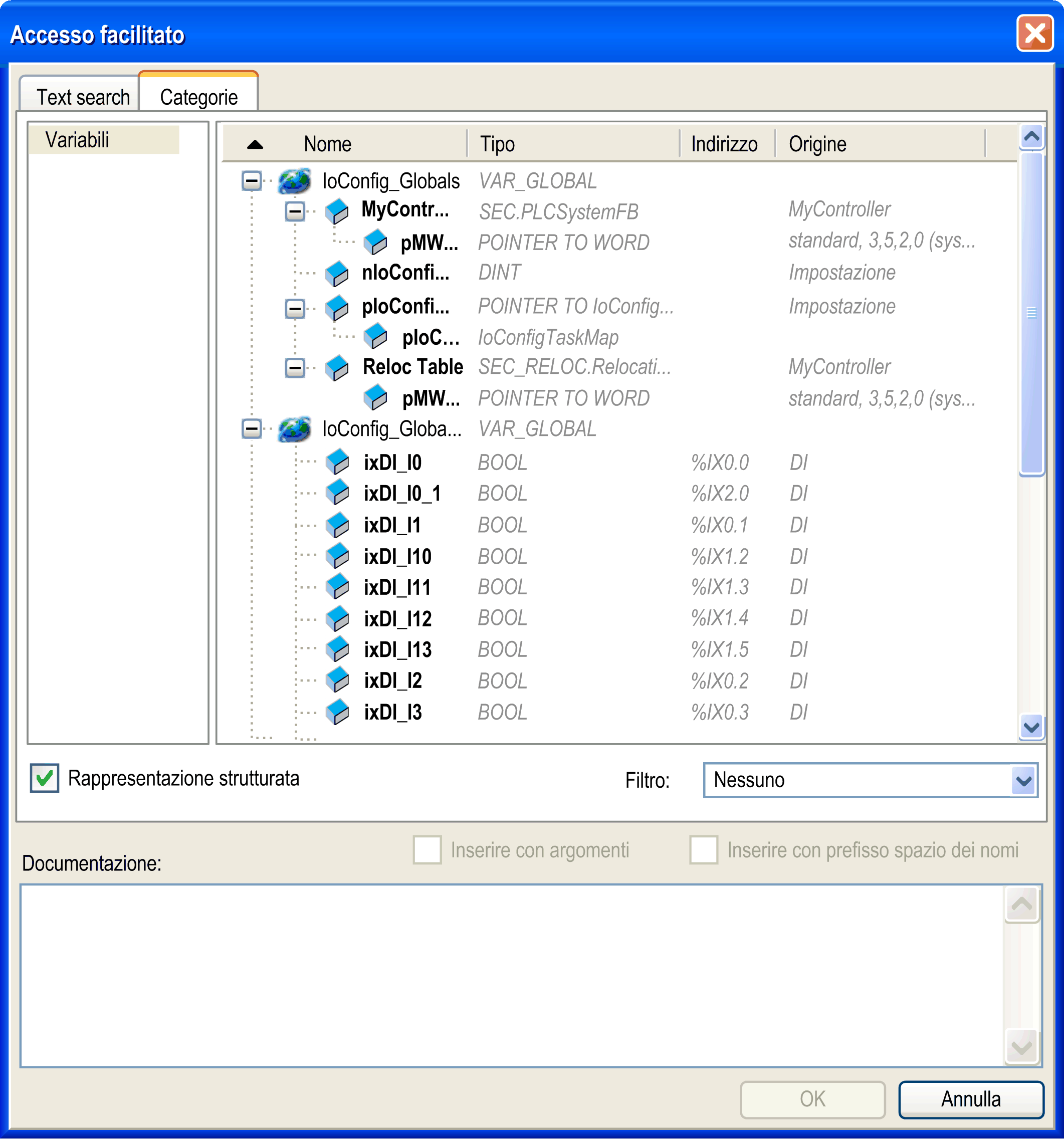Image resolution: width=1064 pixels, height=1139 pixels.
Task: Click the pIoConfi... pointer cube icon
Action: click(x=337, y=308)
